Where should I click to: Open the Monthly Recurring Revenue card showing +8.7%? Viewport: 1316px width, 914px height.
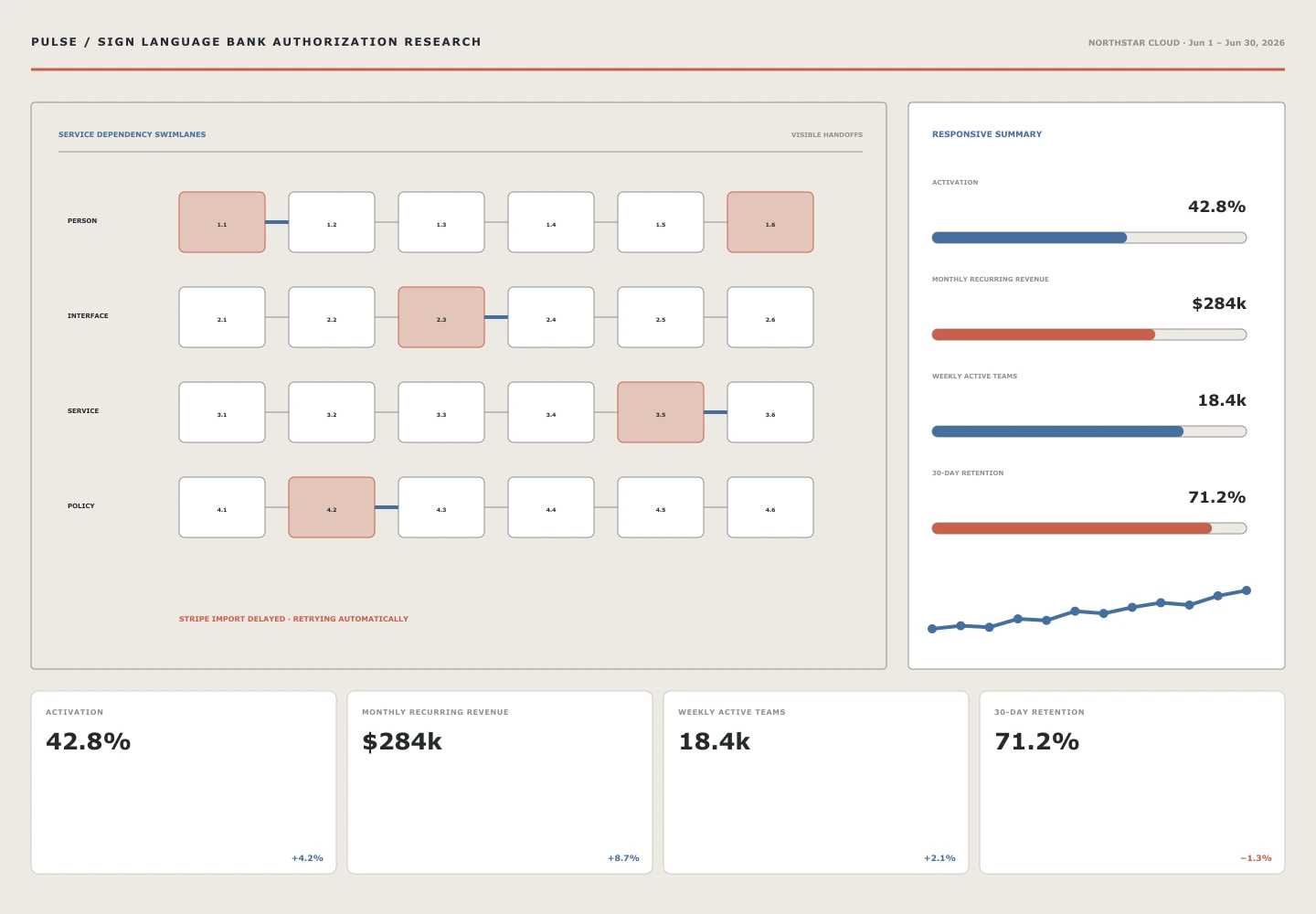tap(500, 782)
